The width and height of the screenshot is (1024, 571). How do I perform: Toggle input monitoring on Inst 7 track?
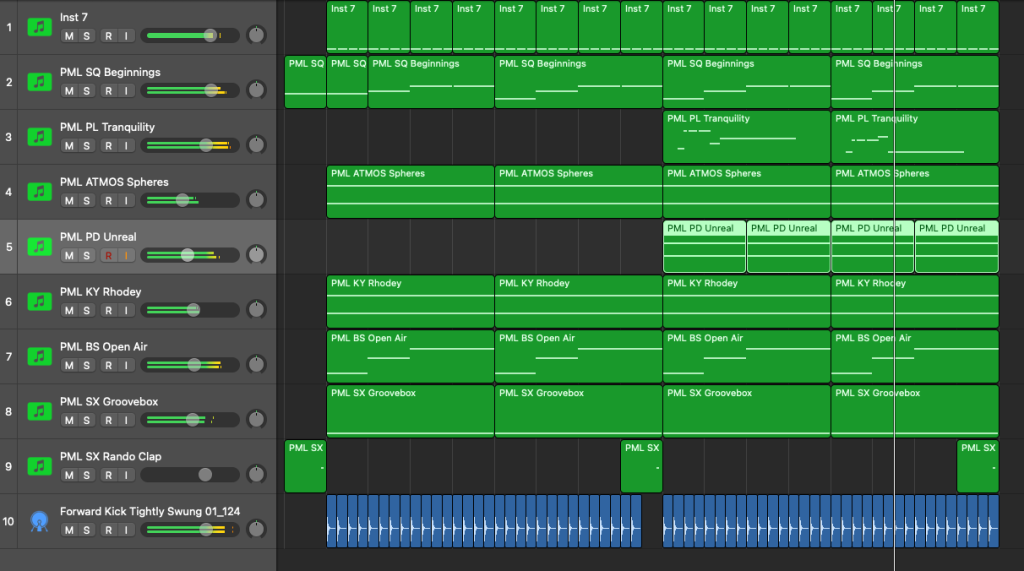click(126, 36)
